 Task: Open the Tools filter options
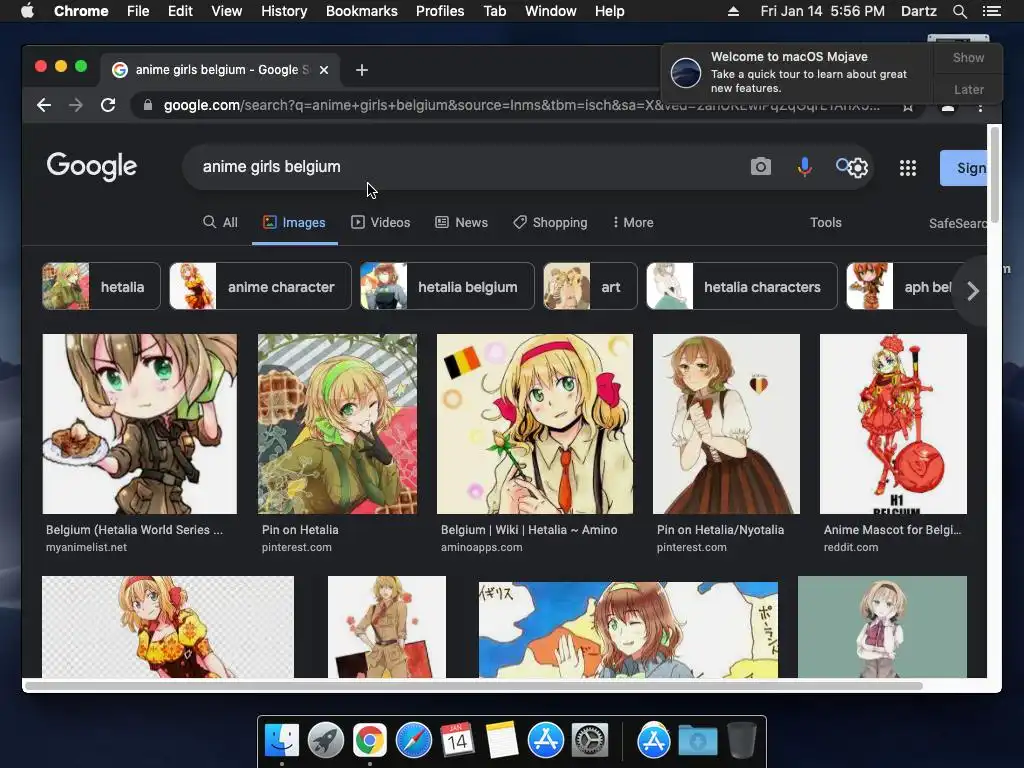click(825, 223)
